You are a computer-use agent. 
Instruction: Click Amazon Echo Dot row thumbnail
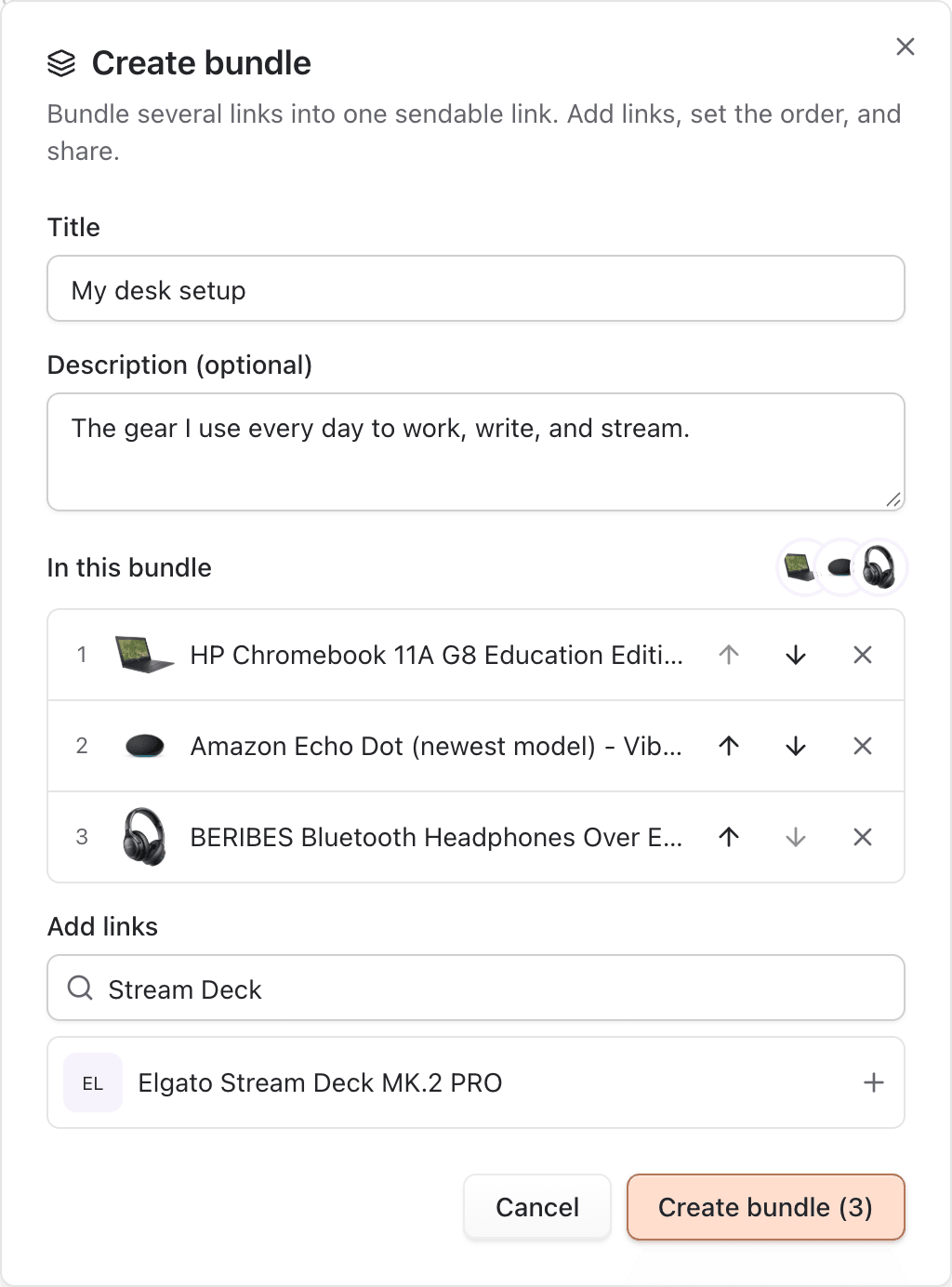click(x=144, y=746)
